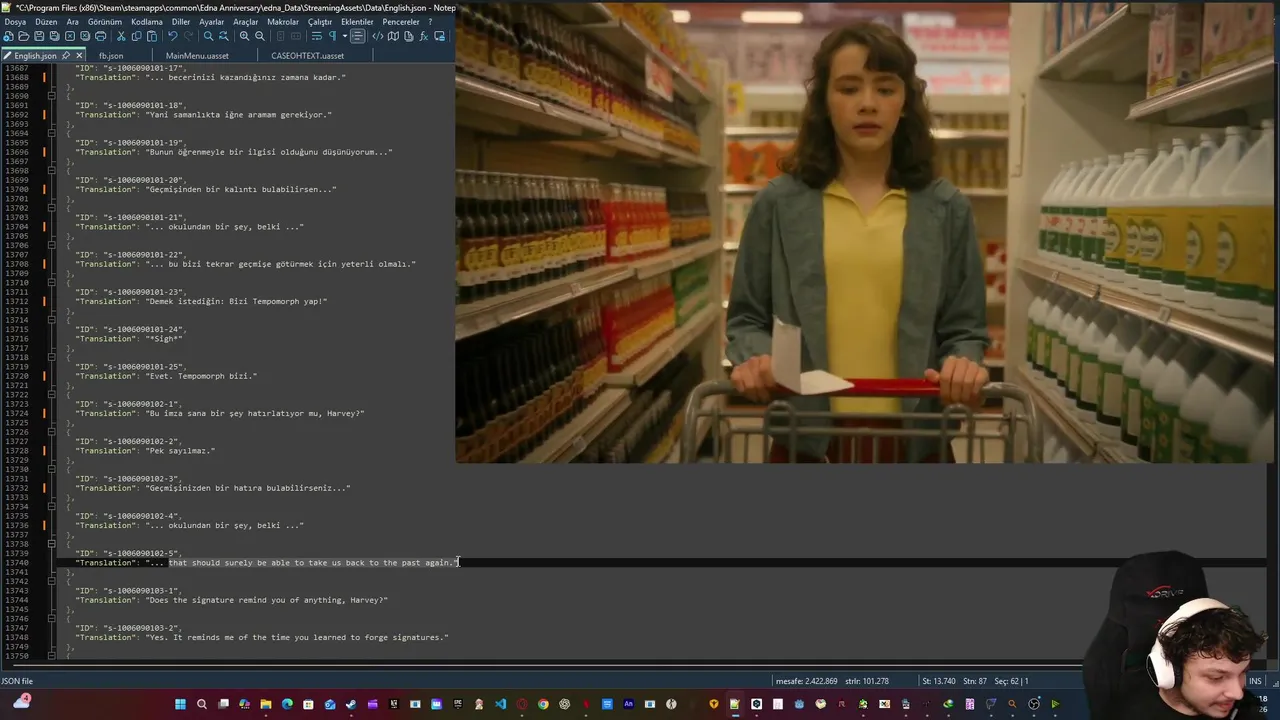Image resolution: width=1280 pixels, height=720 pixels.
Task: Zoom in using the plus magnifier icon
Action: click(244, 36)
